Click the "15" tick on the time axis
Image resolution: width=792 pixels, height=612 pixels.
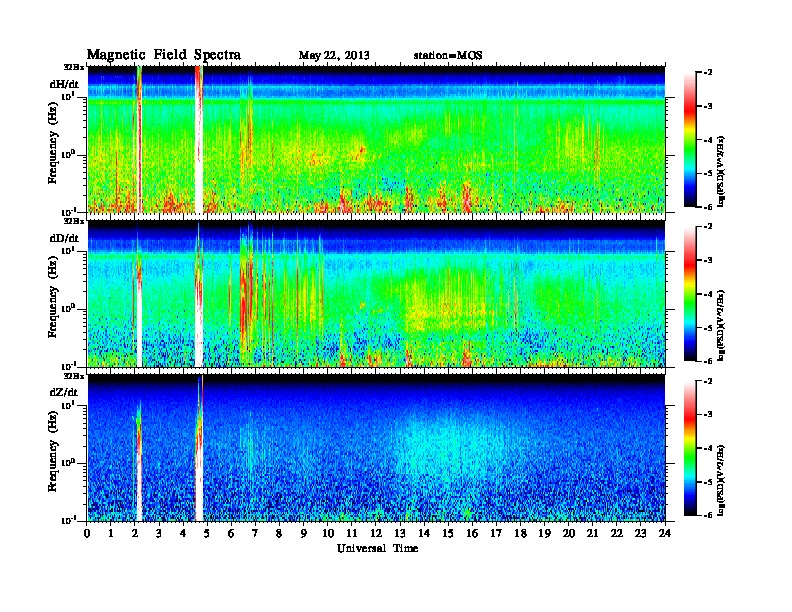(x=448, y=534)
